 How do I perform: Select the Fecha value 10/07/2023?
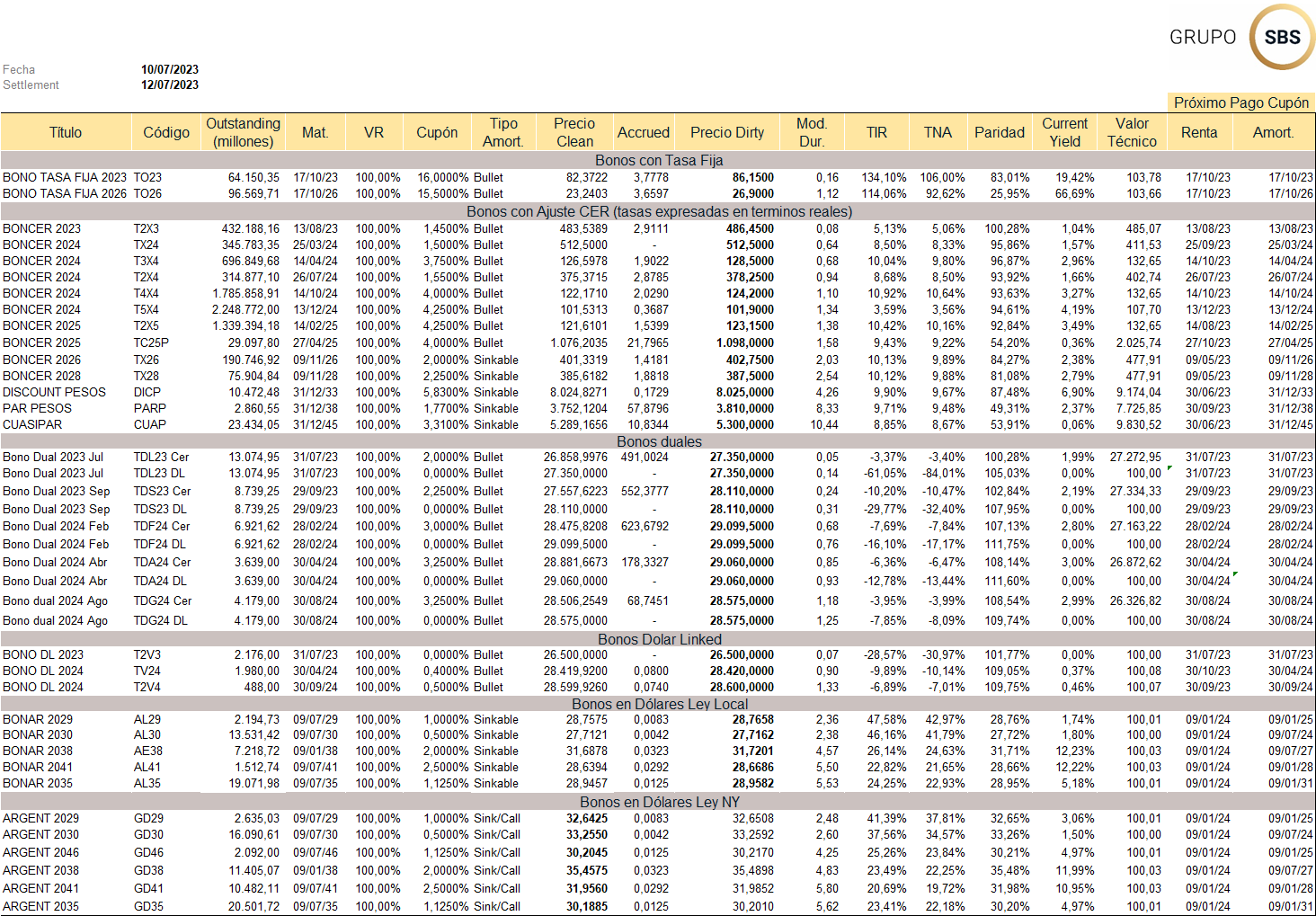170,69
